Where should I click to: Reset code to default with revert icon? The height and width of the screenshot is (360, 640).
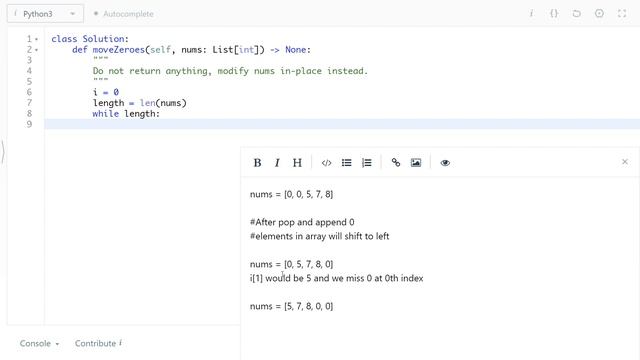[576, 13]
